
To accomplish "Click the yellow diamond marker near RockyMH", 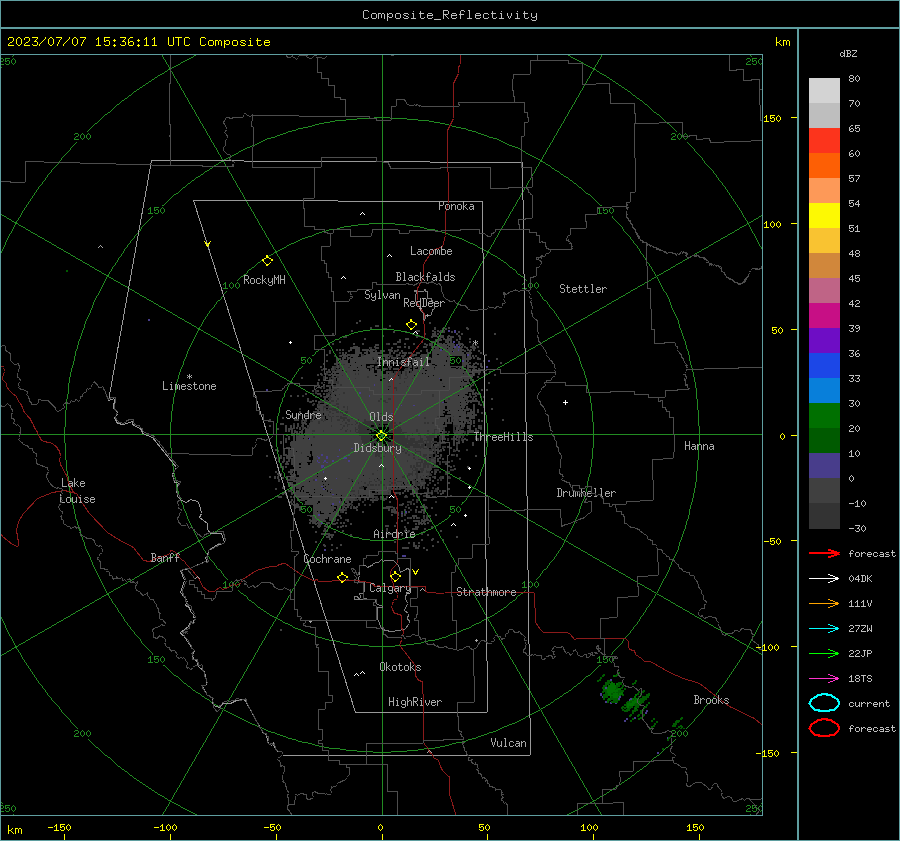I will [x=267, y=261].
